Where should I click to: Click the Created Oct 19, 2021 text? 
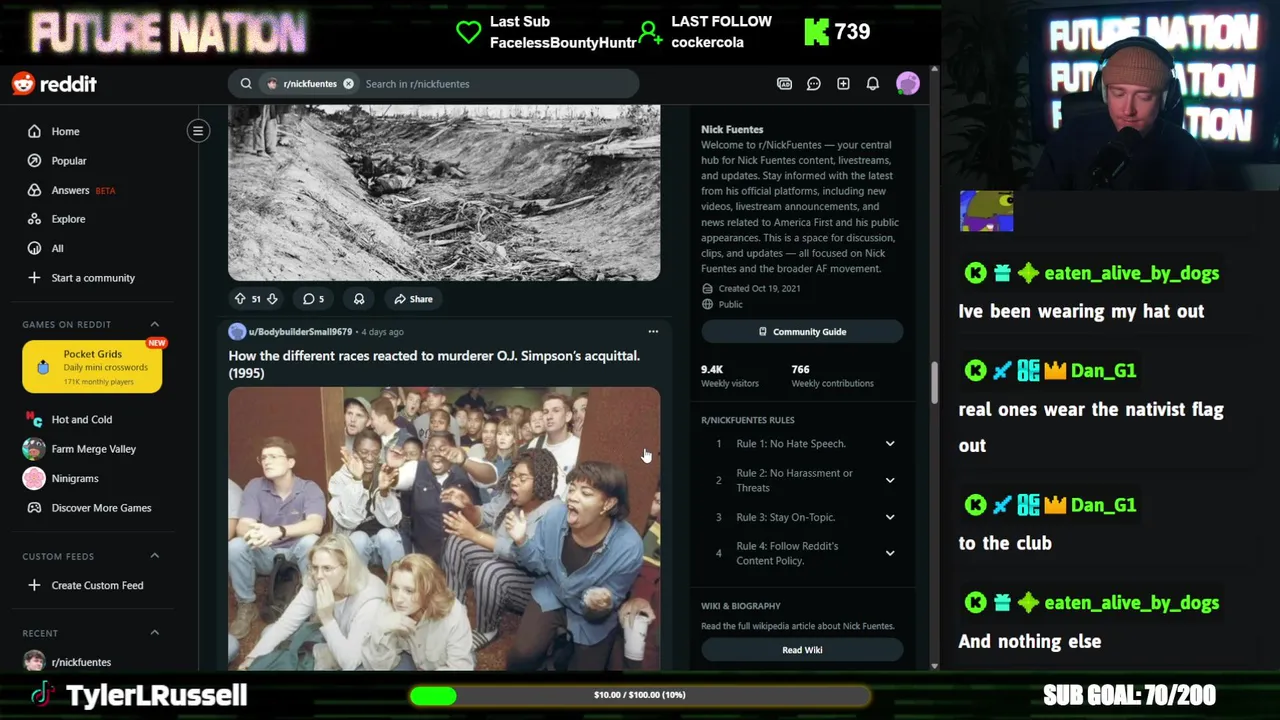pyautogui.click(x=759, y=288)
